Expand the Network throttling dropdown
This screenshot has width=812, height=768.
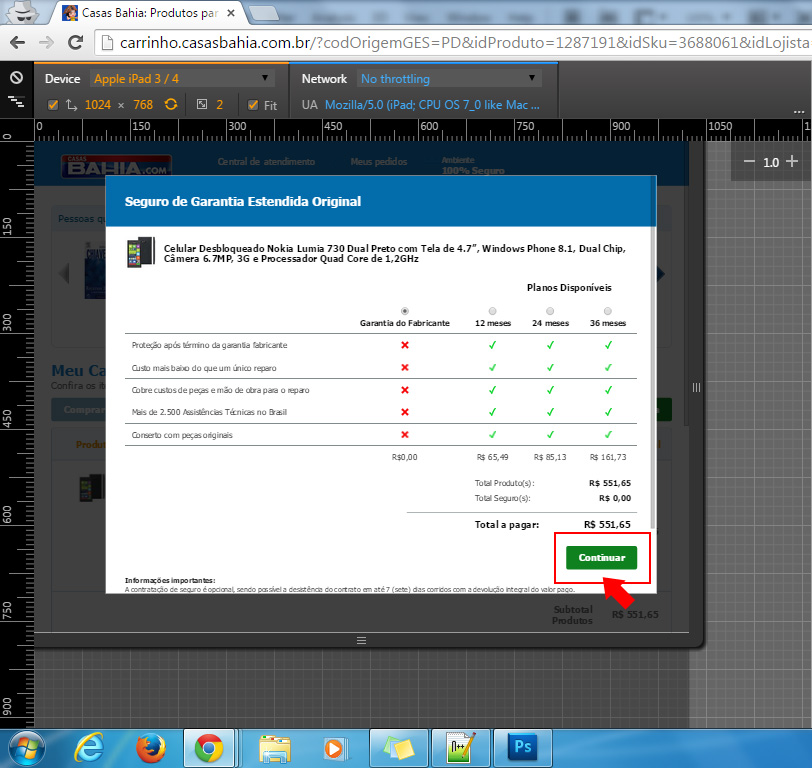pos(448,78)
